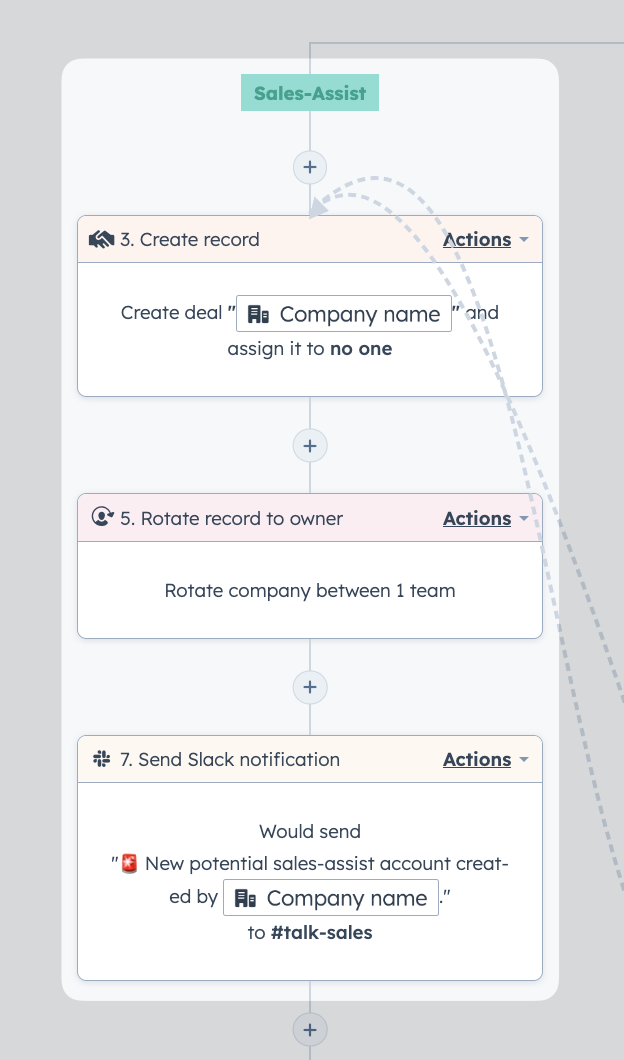
Task: Click the handshake deal icon on step 3
Action: point(101,239)
